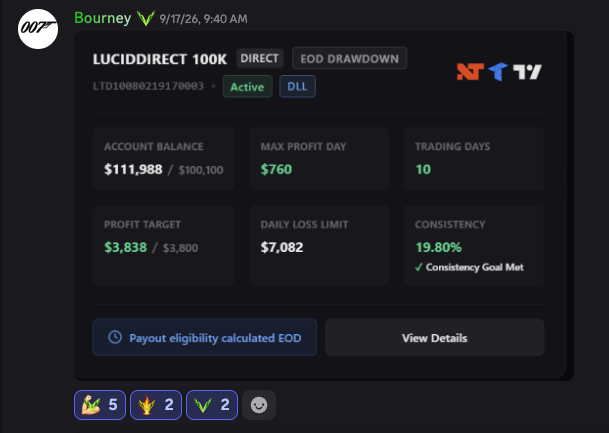The image size is (609, 433).
Task: Click the blue Tradovate logo icon
Action: [x=498, y=71]
